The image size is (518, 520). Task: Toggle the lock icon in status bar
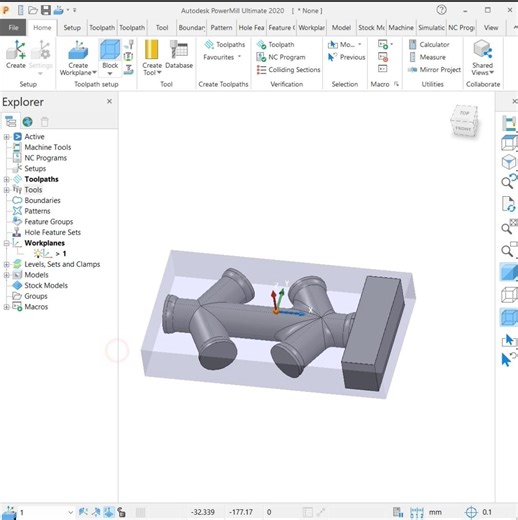point(122,512)
